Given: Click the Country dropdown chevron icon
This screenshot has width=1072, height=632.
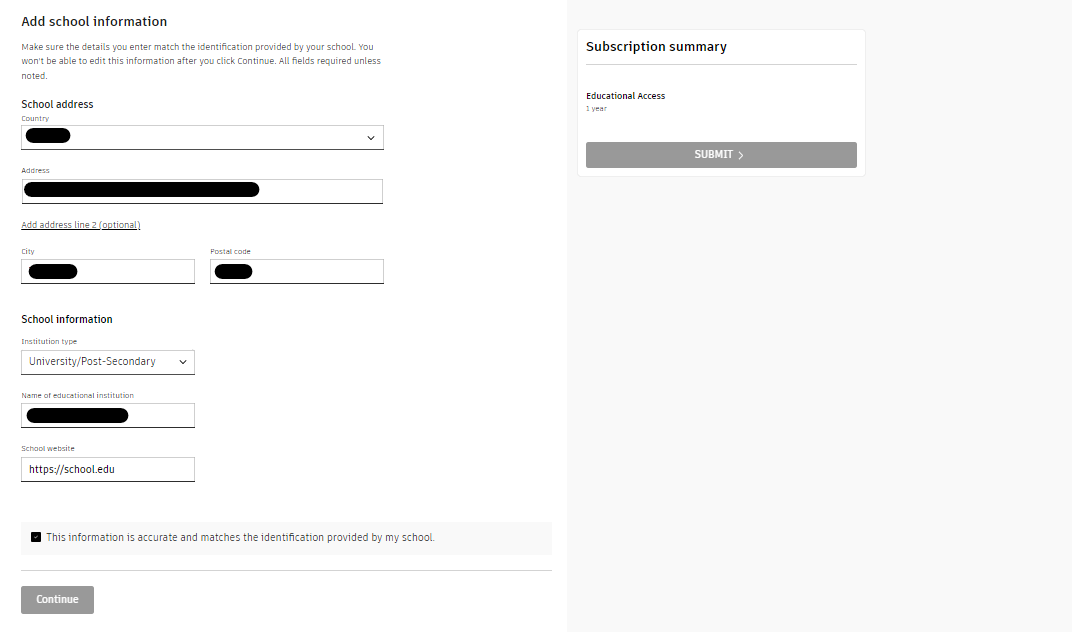Looking at the screenshot, I should tap(371, 137).
